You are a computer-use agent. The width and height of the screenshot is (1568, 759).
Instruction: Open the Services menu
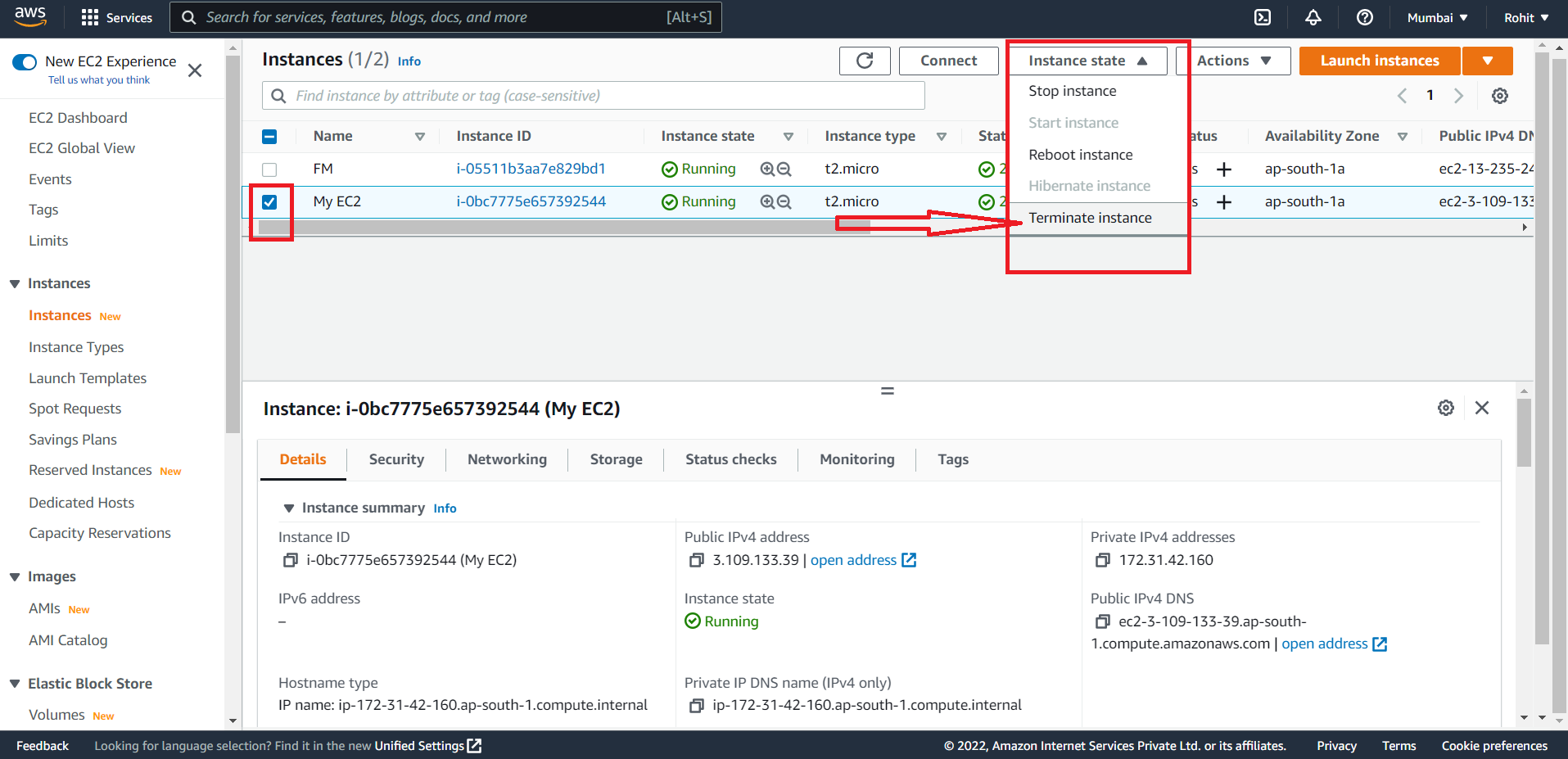117,17
